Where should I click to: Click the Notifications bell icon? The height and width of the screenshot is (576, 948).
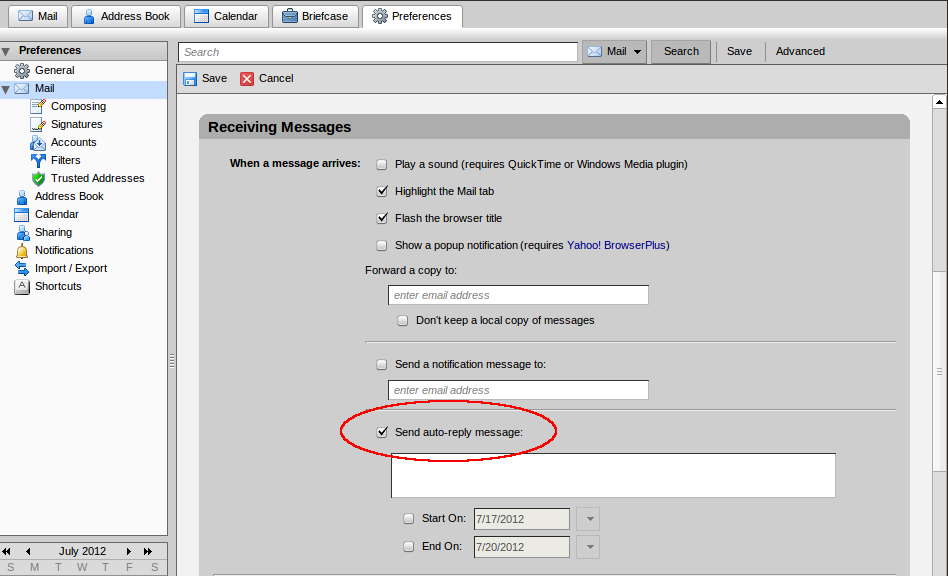(22, 251)
